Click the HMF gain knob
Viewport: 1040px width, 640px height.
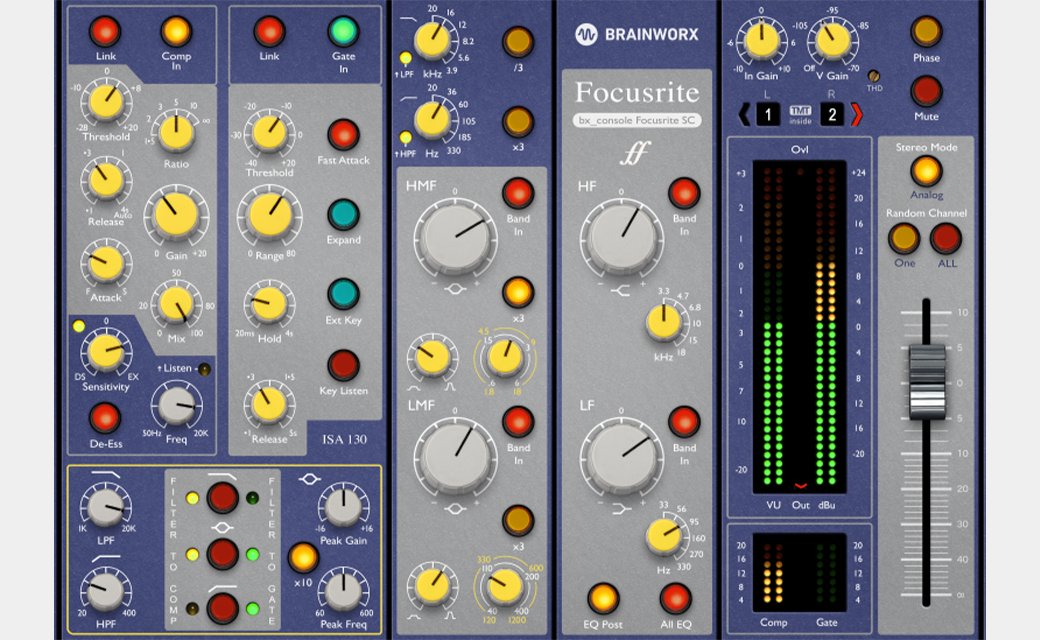click(456, 237)
